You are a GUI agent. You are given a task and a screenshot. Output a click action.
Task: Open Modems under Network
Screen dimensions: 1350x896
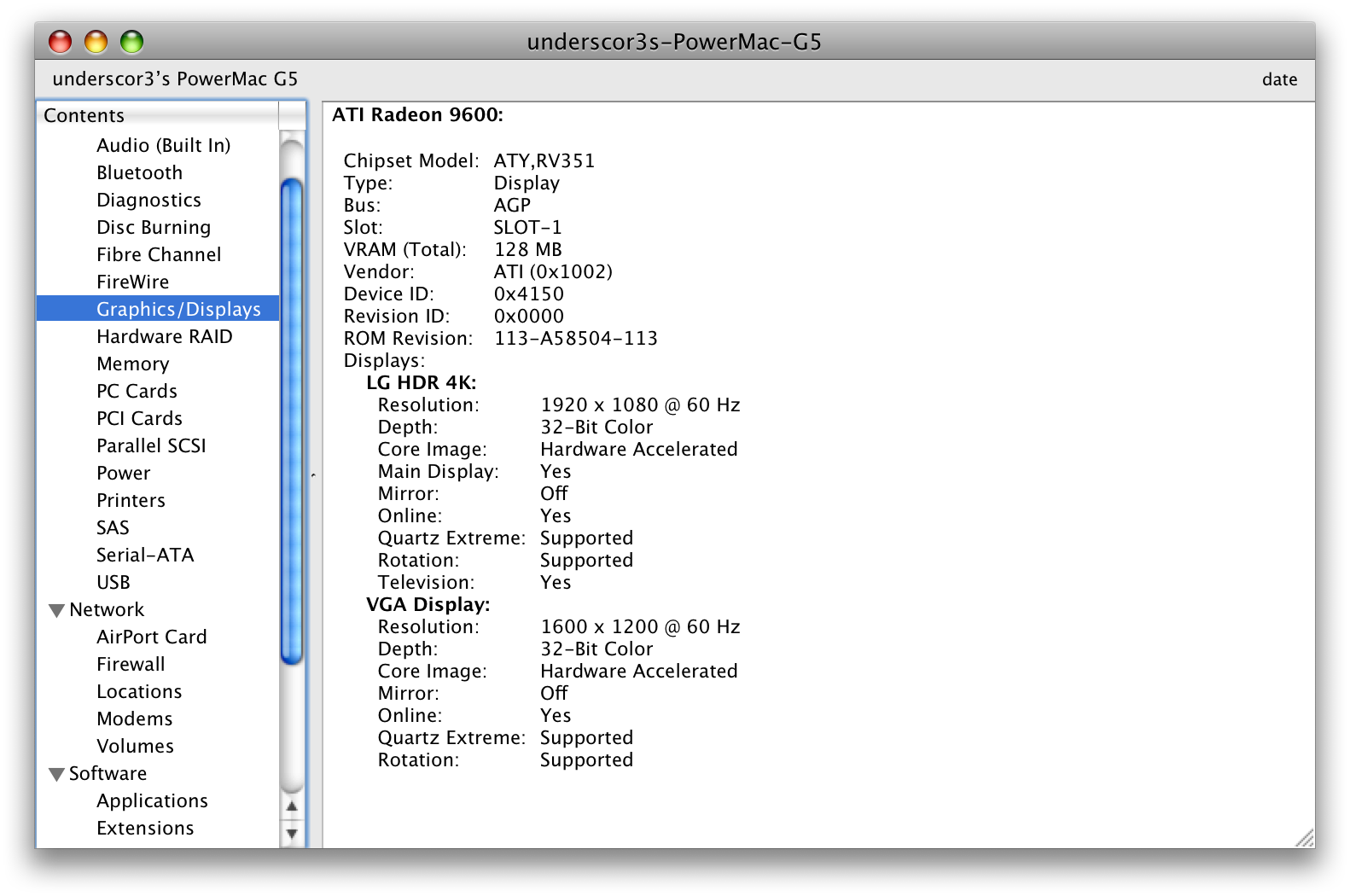tap(135, 719)
